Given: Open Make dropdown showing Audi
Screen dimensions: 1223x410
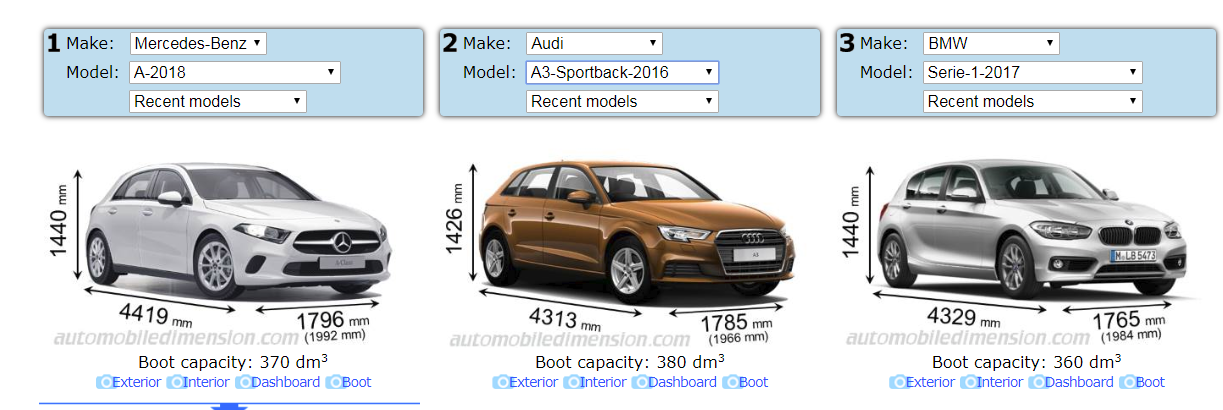Looking at the screenshot, I should click(x=594, y=43).
